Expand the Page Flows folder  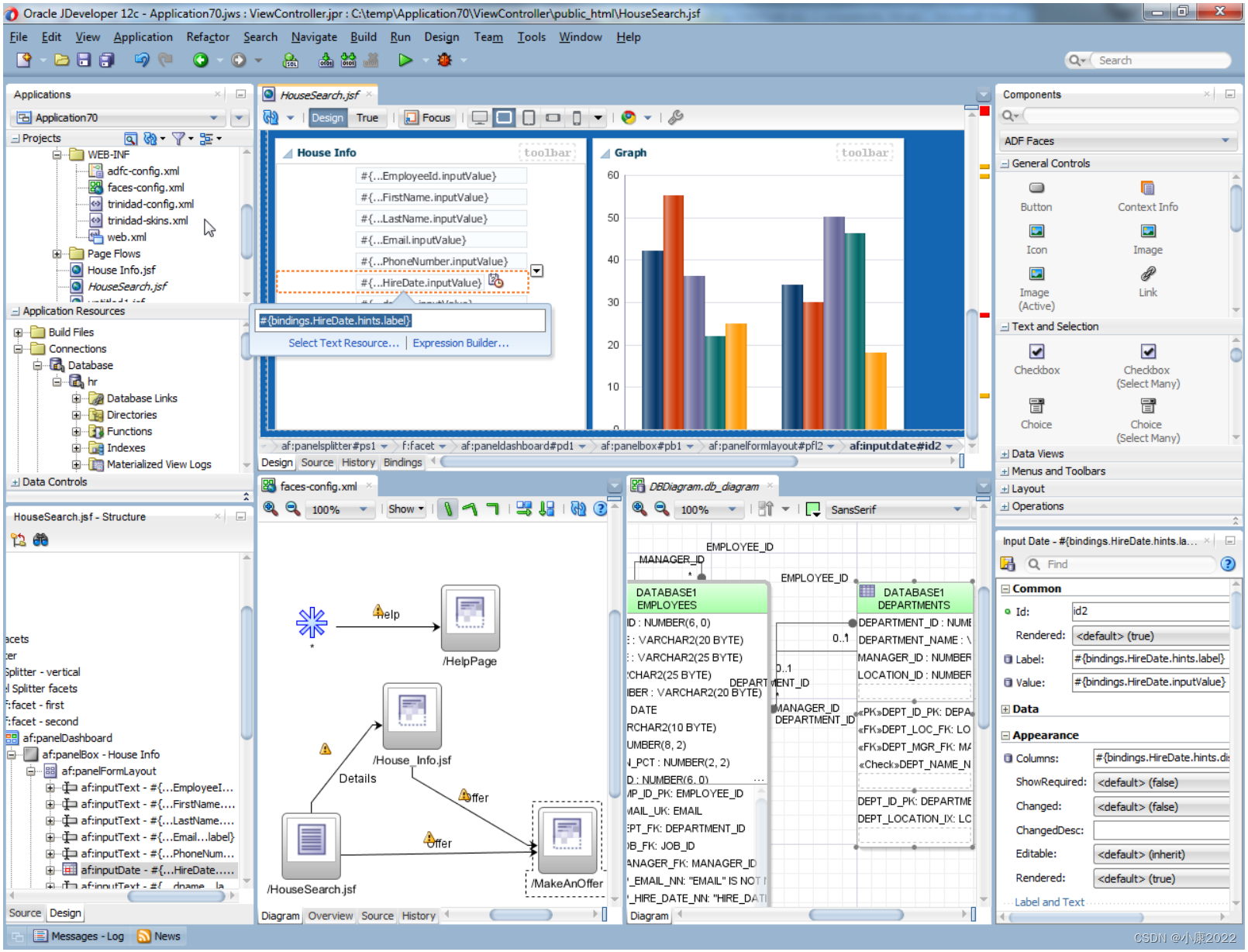point(57,254)
